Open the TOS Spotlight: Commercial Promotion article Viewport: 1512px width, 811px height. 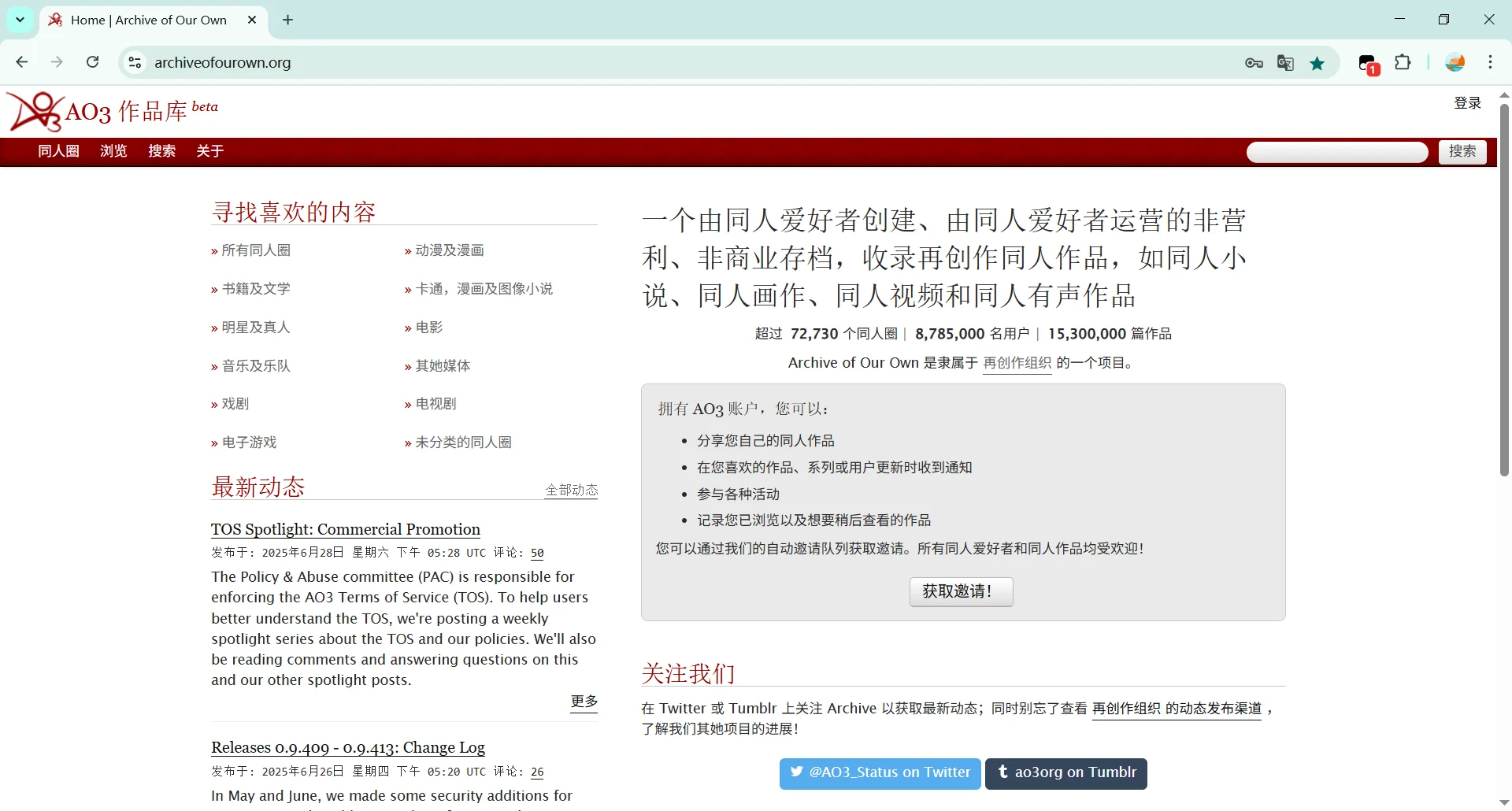tap(345, 530)
